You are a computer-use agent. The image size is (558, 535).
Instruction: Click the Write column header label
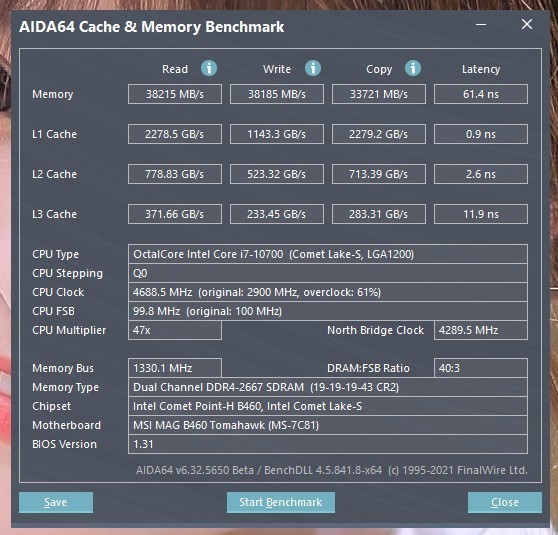click(277, 69)
